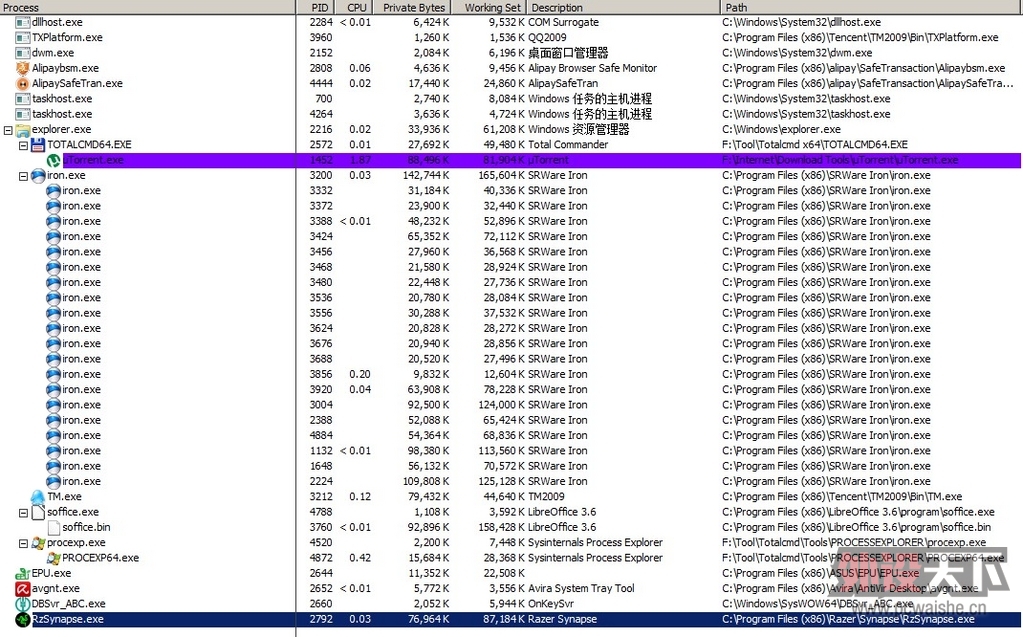Collapse the TOTALCMD64.EXE subtree
This screenshot has width=1023, height=637.
[23, 145]
